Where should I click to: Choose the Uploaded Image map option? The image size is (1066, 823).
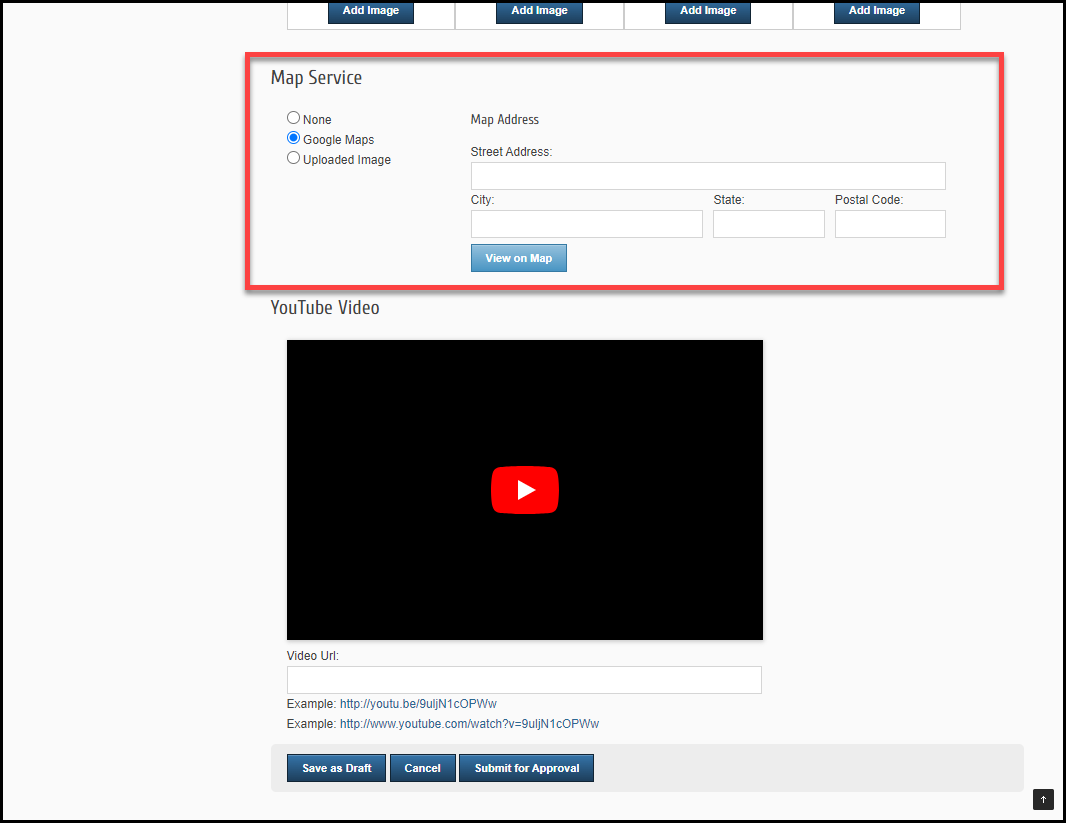click(294, 158)
